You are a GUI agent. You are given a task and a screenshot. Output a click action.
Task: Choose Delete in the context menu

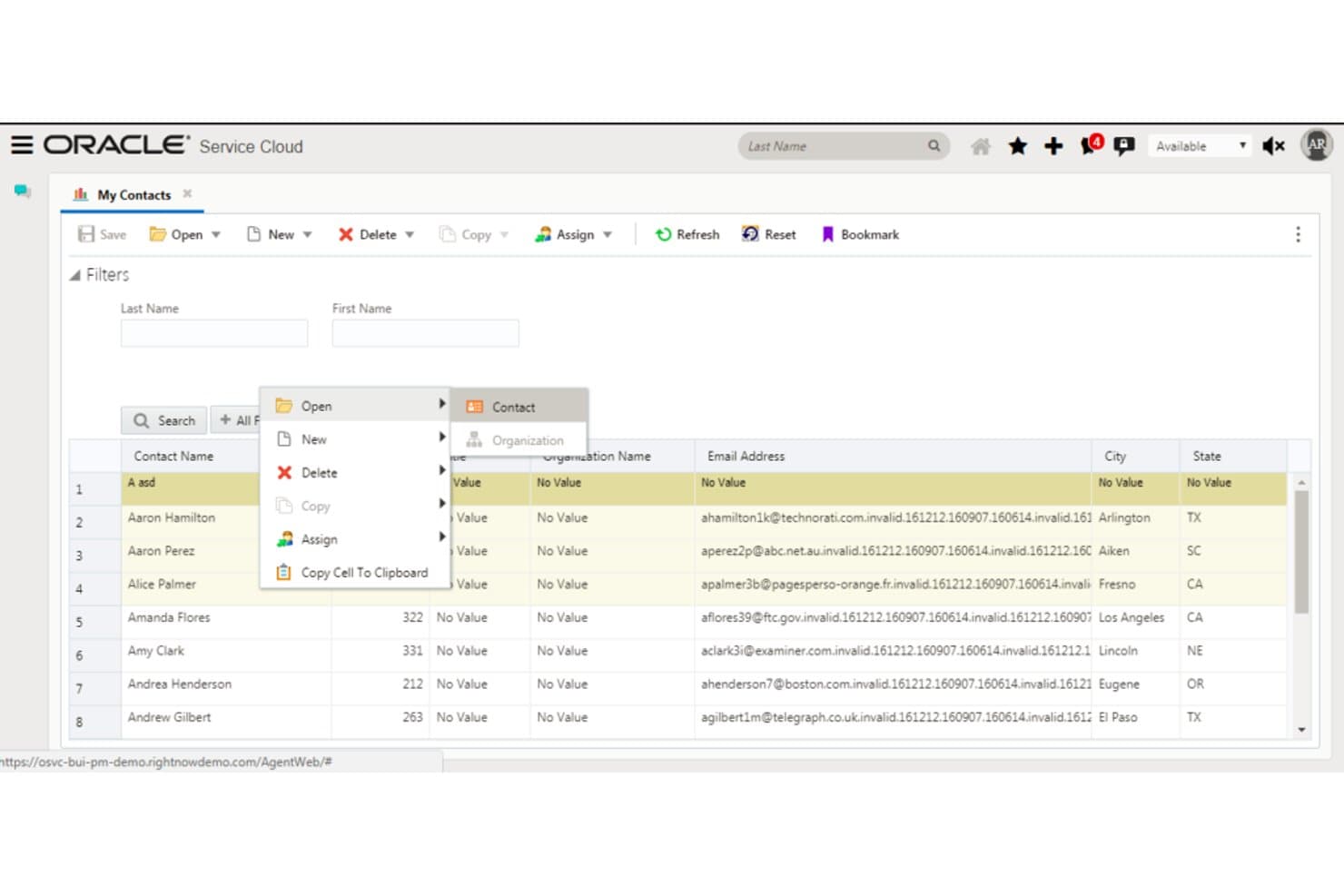point(355,473)
